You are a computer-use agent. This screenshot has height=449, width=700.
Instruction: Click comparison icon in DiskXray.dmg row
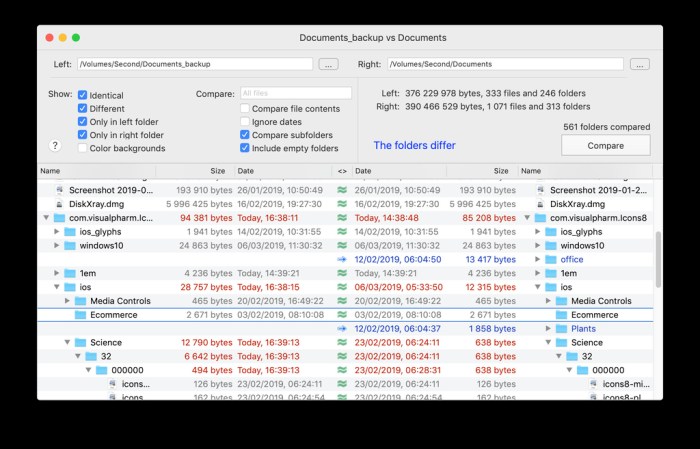pos(342,204)
